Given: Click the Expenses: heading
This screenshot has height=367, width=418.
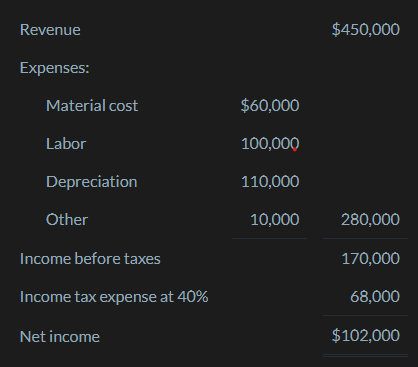Looking at the screenshot, I should (55, 68).
